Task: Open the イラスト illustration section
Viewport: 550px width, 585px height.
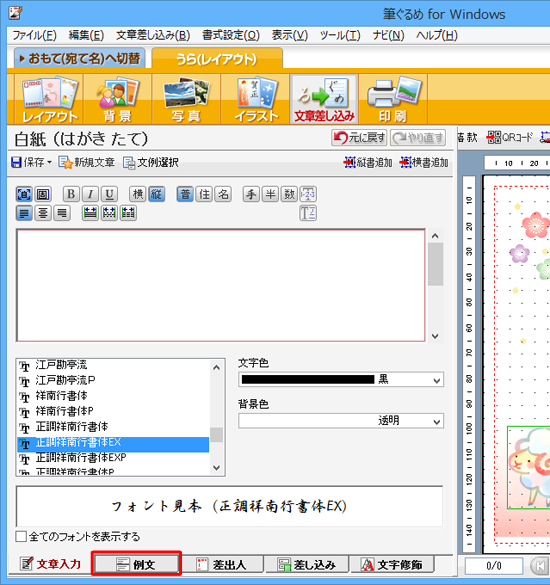Action: click(255, 100)
